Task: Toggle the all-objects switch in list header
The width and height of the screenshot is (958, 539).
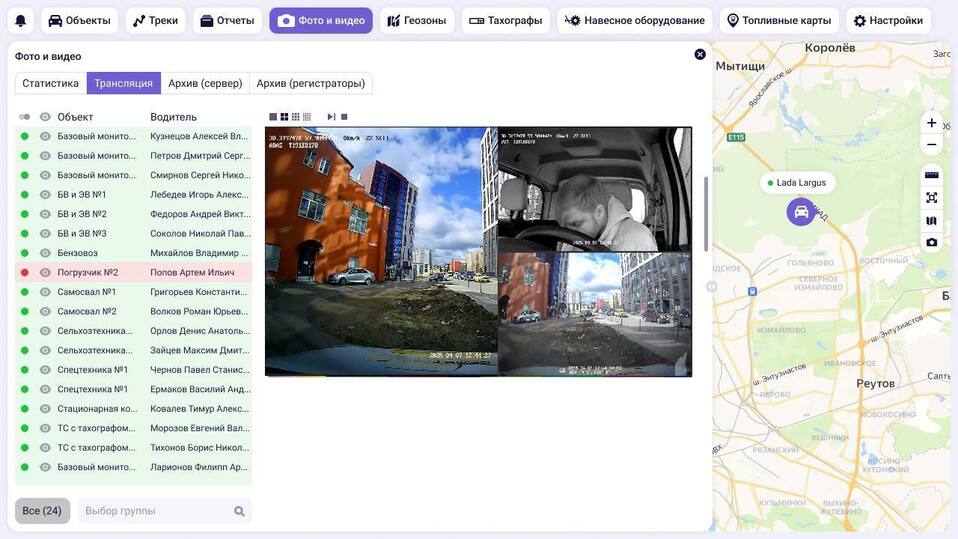Action: (24, 117)
